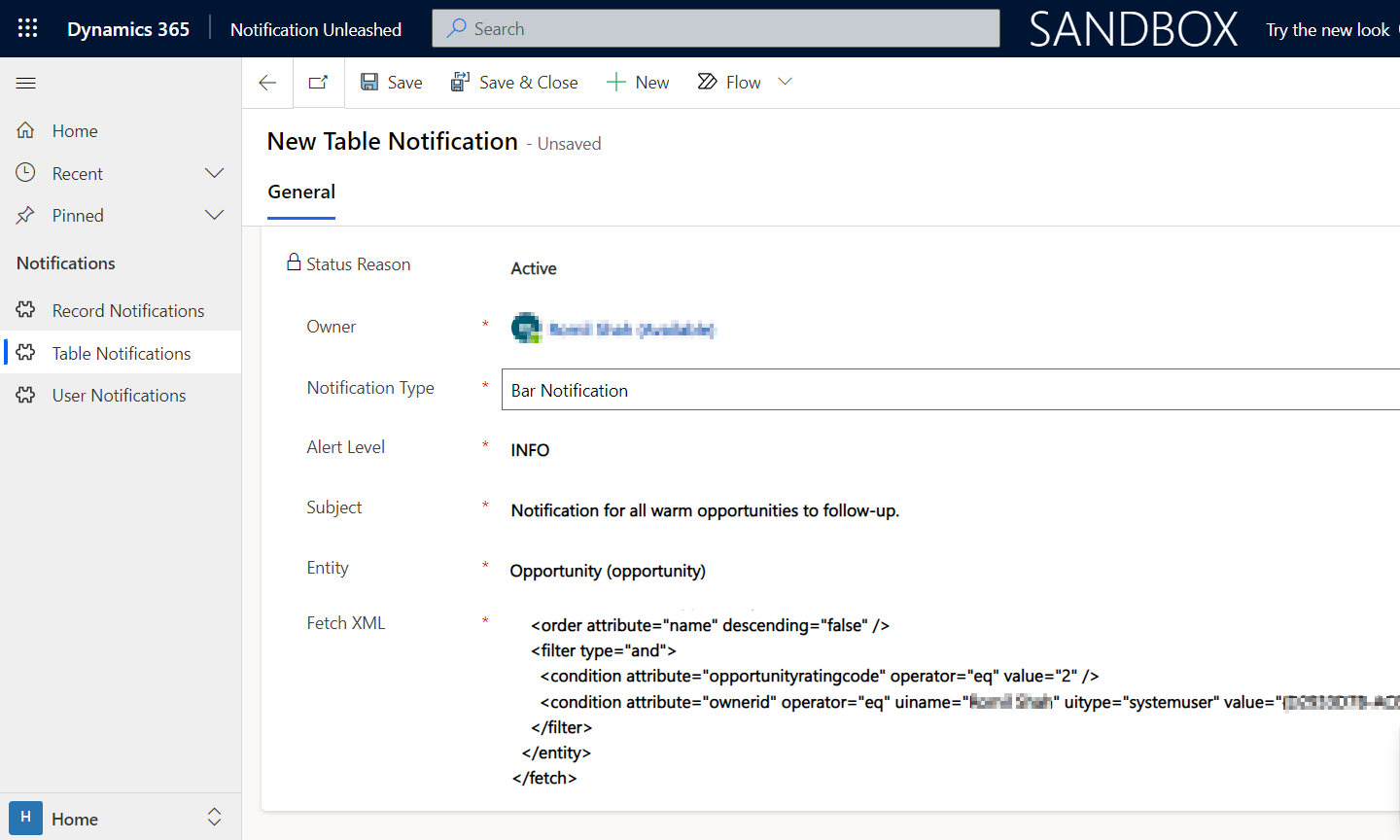The height and width of the screenshot is (840, 1400).
Task: Click the User Notifications puzzle icon
Action: coord(26,395)
